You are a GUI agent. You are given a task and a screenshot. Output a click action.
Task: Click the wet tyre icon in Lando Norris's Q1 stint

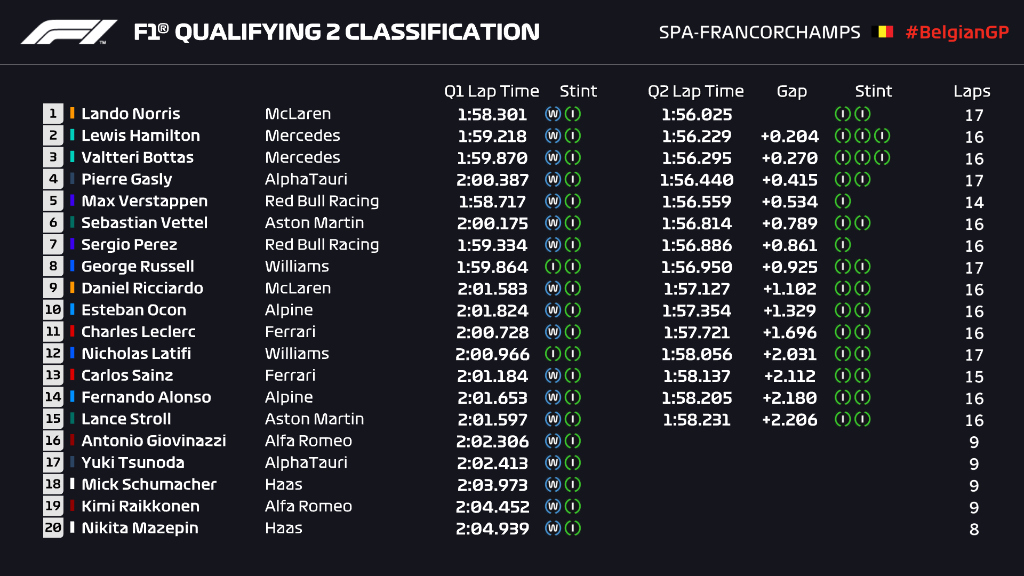coord(552,114)
